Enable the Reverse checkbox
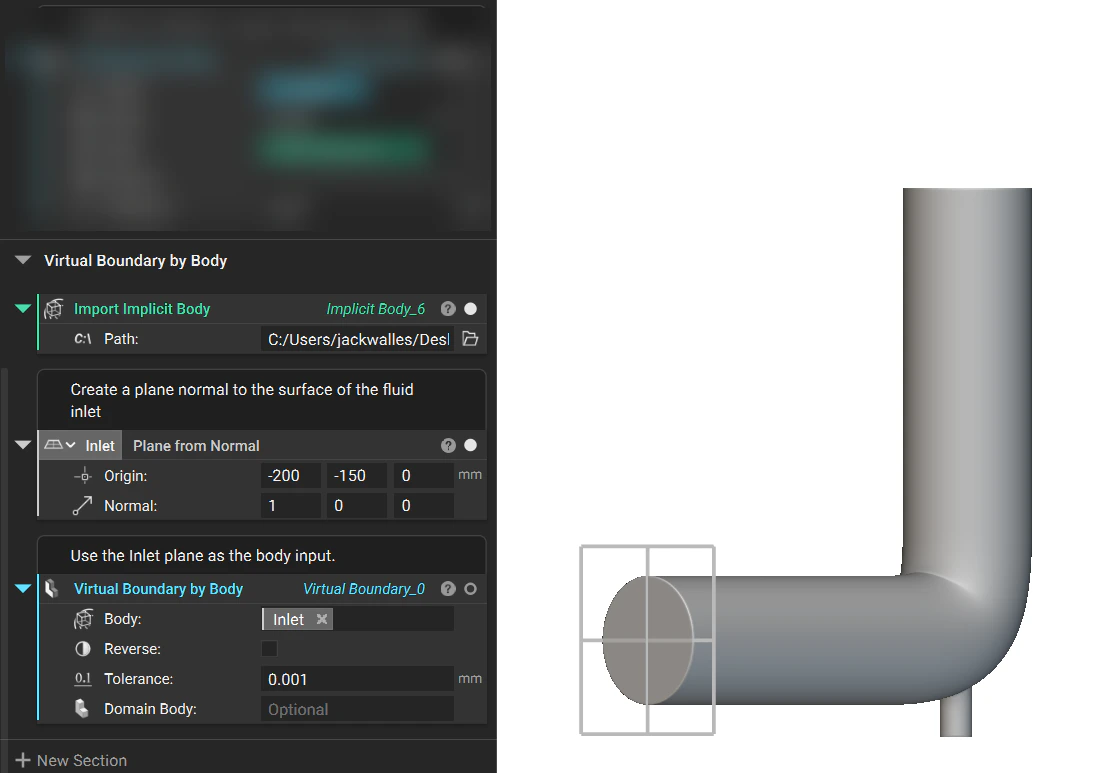Screen dimensions: 1095x773 point(269,649)
